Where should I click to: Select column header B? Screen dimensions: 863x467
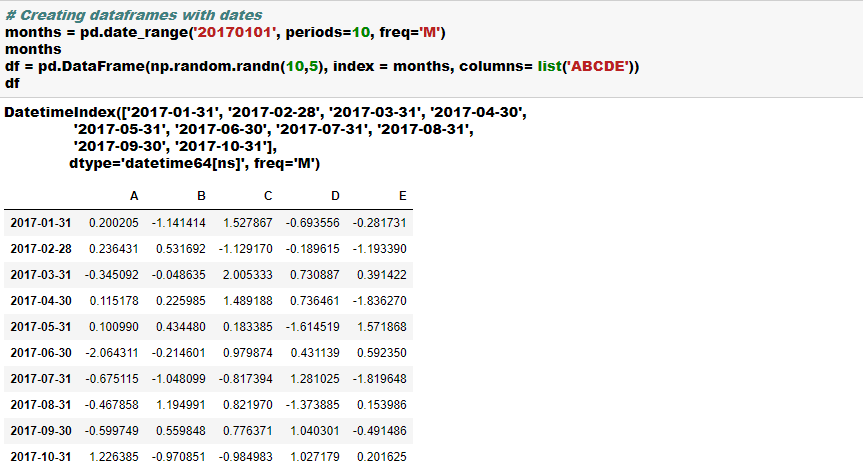pos(201,196)
